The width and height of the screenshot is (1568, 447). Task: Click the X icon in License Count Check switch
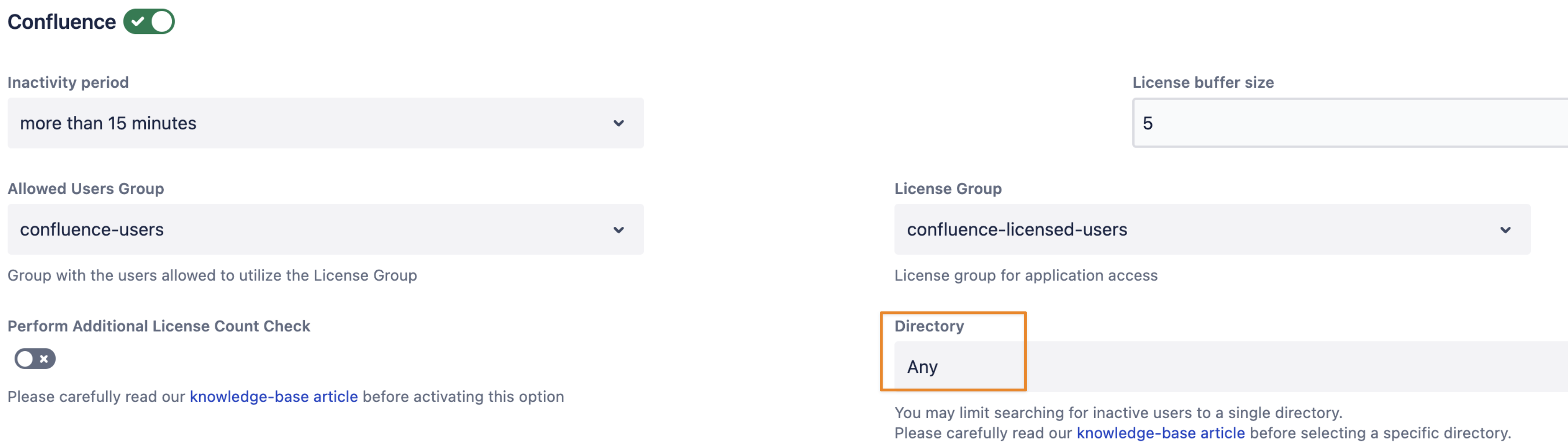[x=44, y=359]
